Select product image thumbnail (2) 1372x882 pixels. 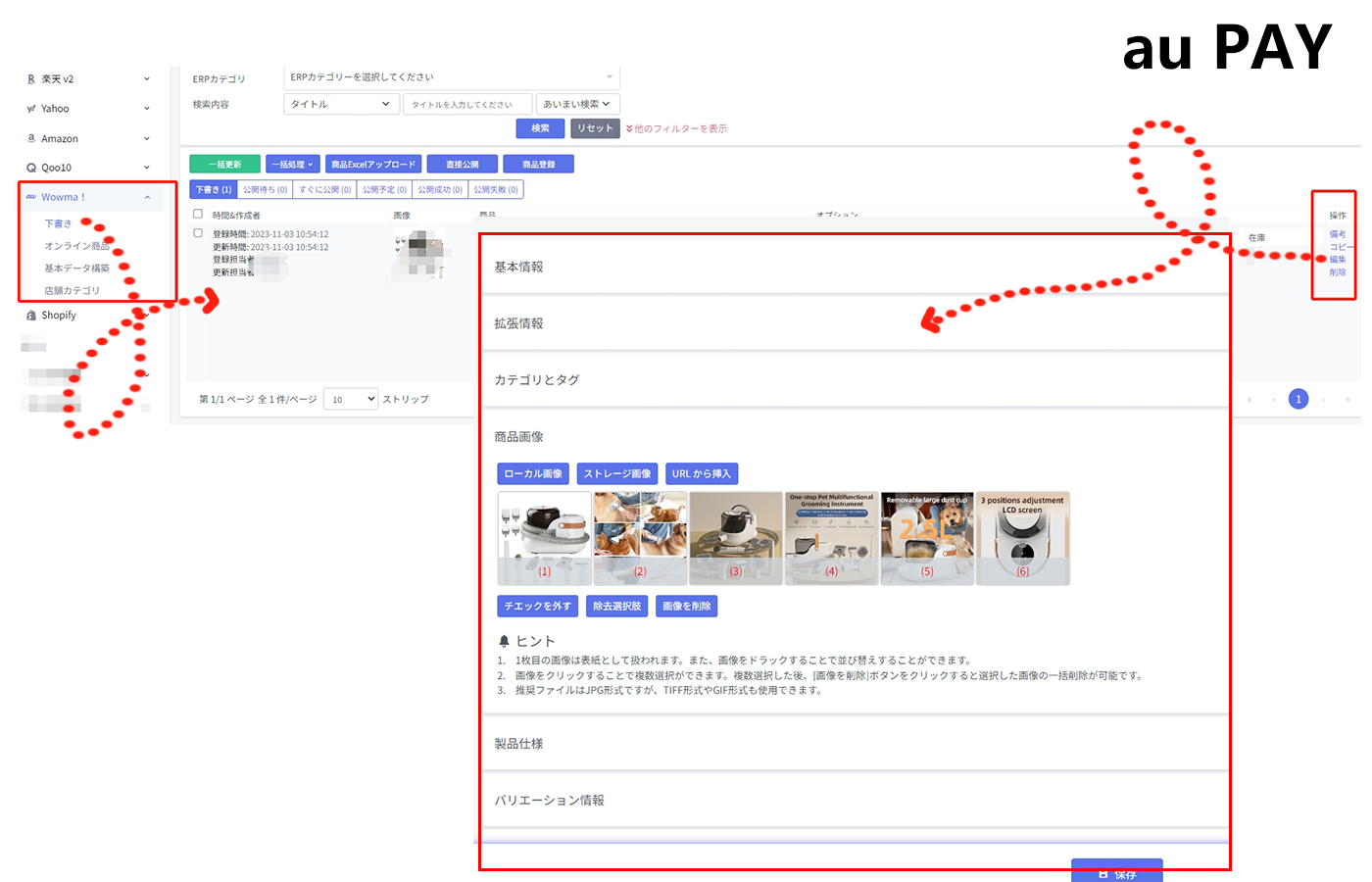[640, 539]
